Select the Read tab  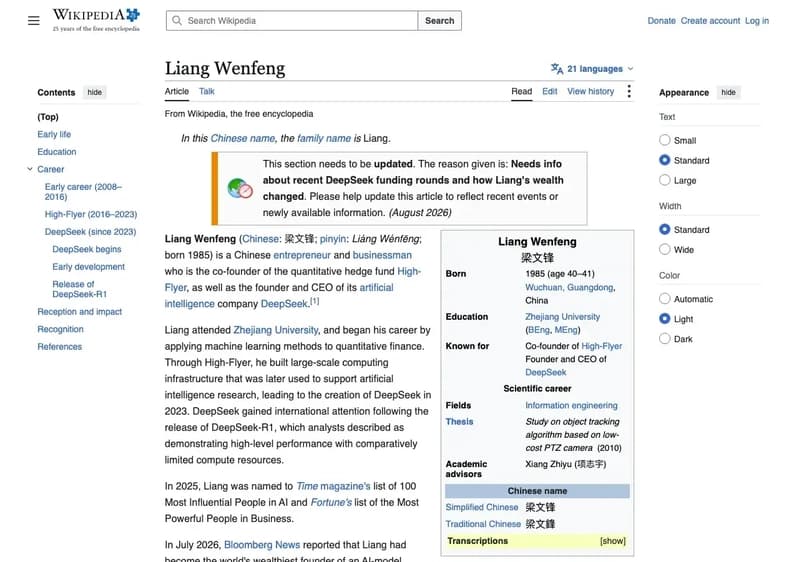click(x=521, y=91)
